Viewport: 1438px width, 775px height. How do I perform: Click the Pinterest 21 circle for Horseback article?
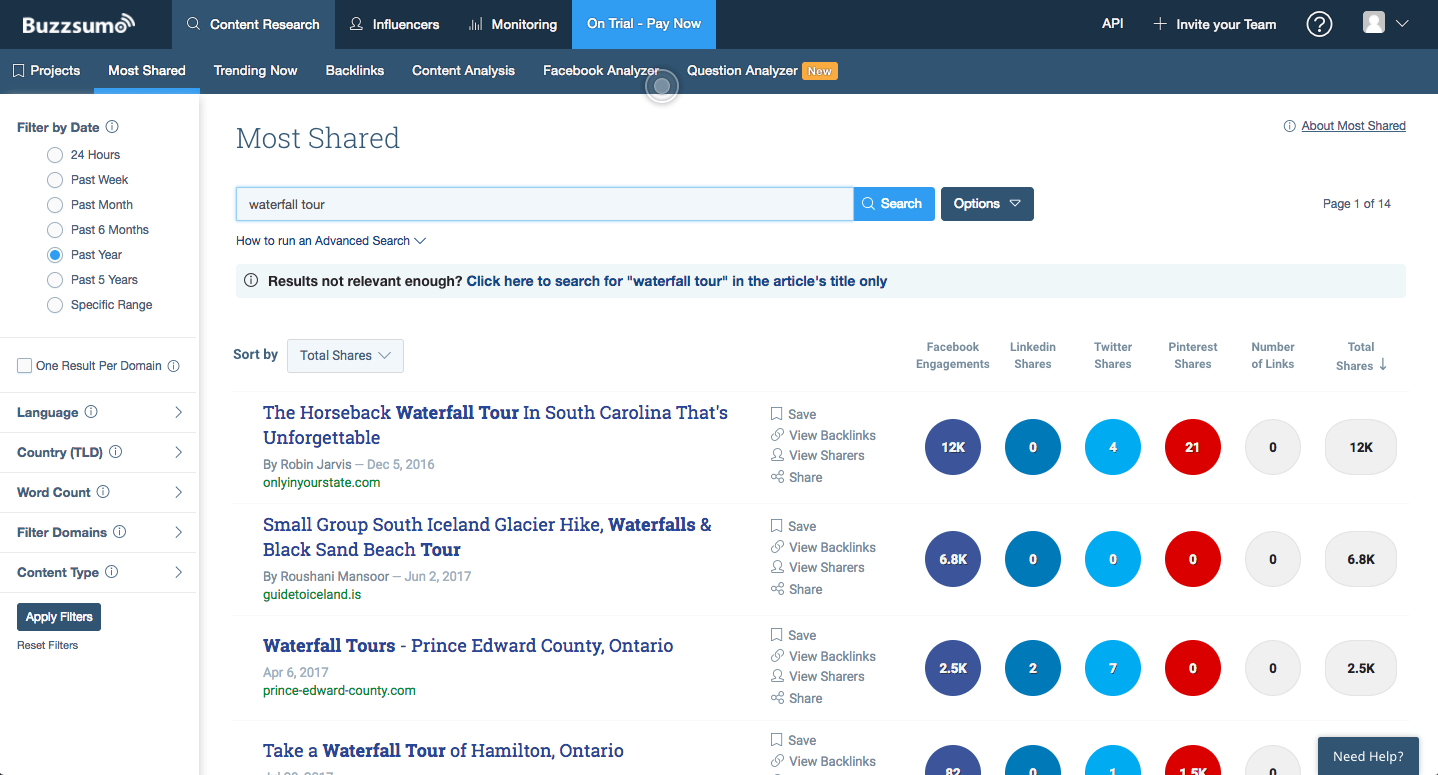click(1193, 447)
